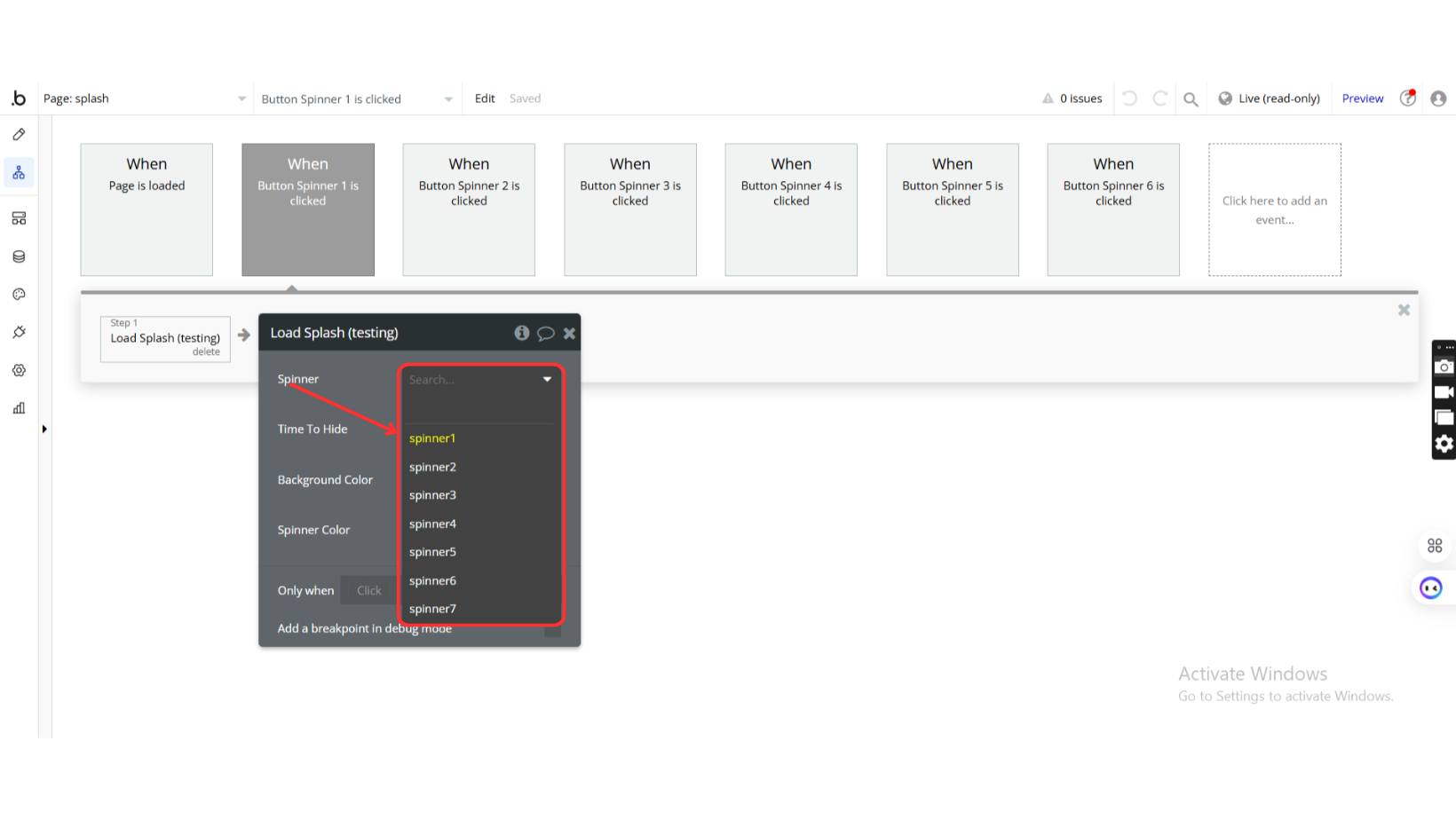Open the user account icon
The image size is (1456, 820).
coord(1438,99)
